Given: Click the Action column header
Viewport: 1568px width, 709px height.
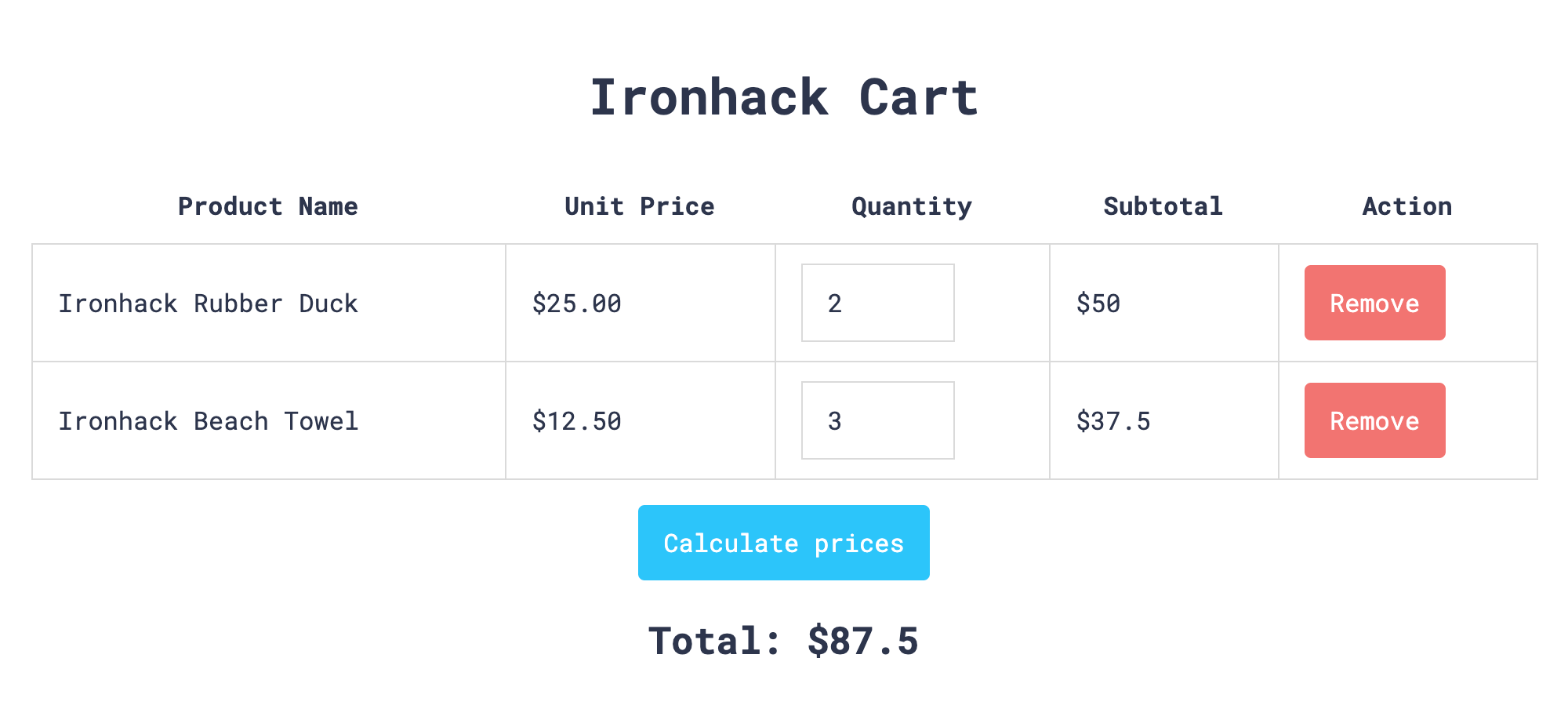Looking at the screenshot, I should (x=1407, y=206).
